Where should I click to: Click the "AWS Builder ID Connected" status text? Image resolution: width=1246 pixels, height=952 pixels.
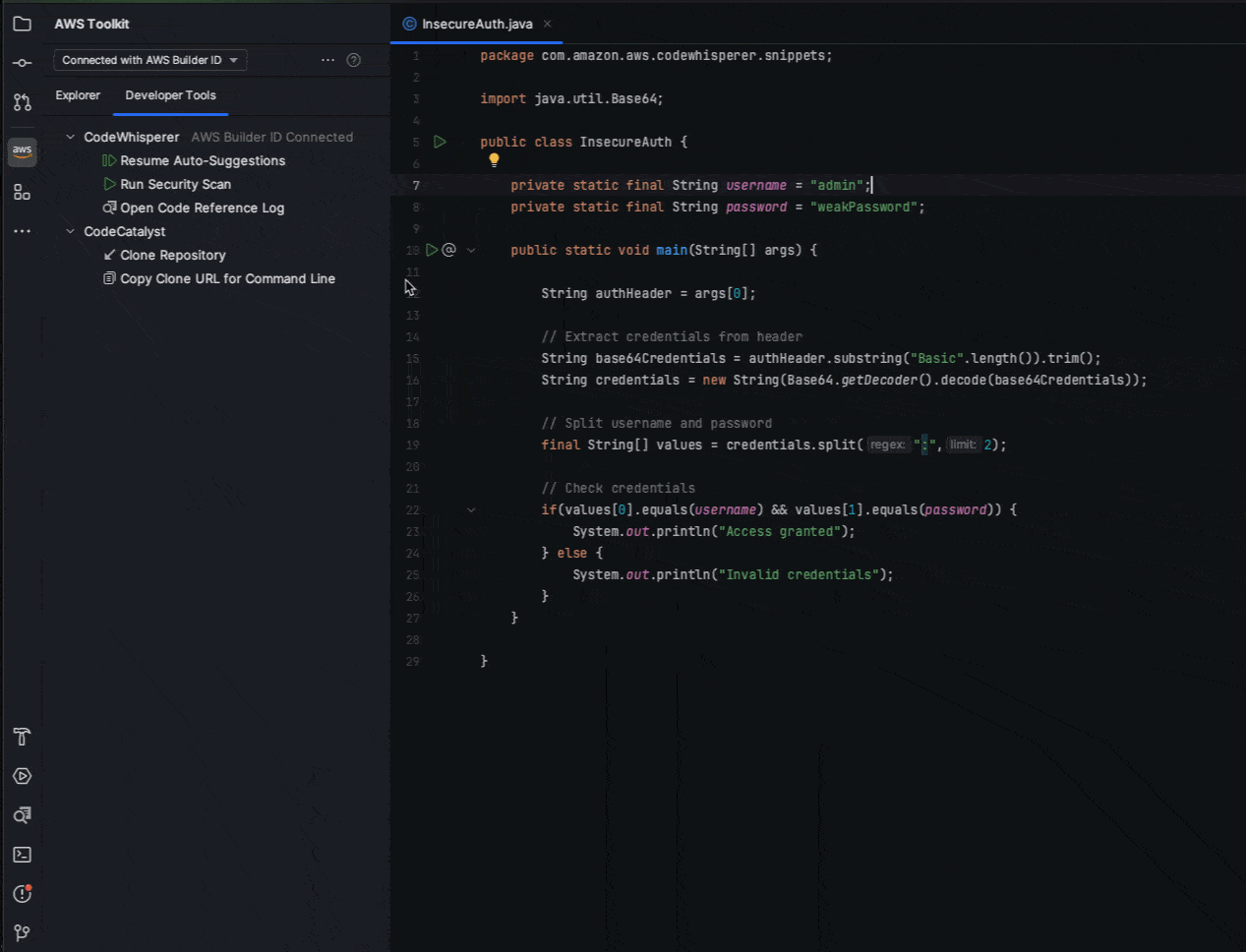point(272,137)
